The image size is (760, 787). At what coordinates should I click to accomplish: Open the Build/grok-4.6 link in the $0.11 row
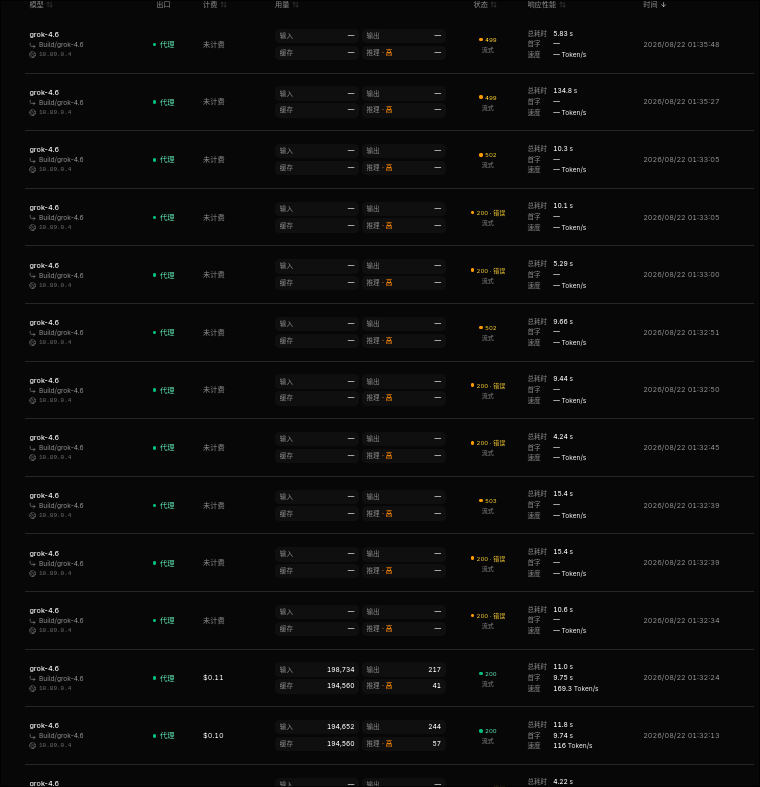(61, 679)
